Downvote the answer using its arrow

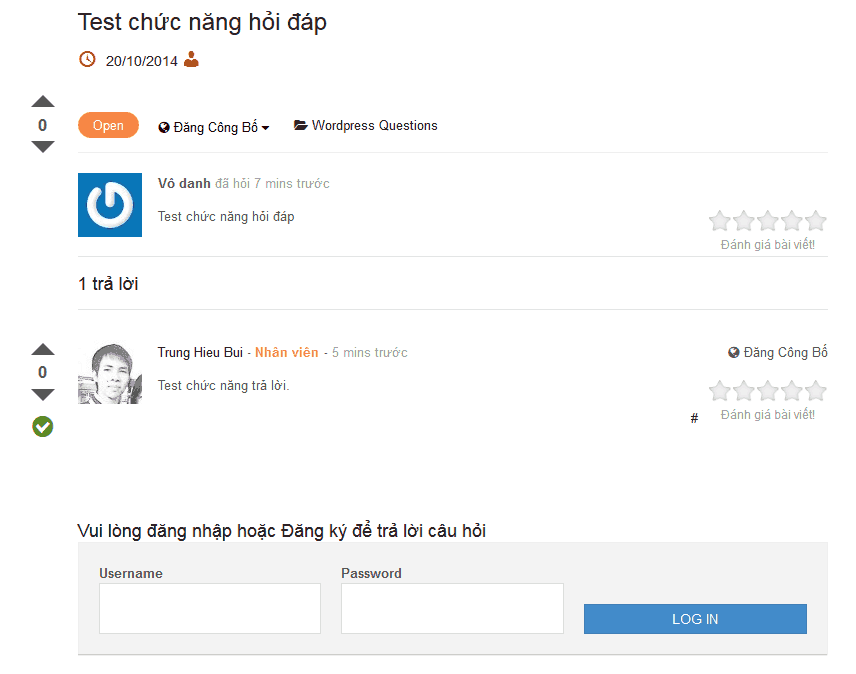[42, 395]
